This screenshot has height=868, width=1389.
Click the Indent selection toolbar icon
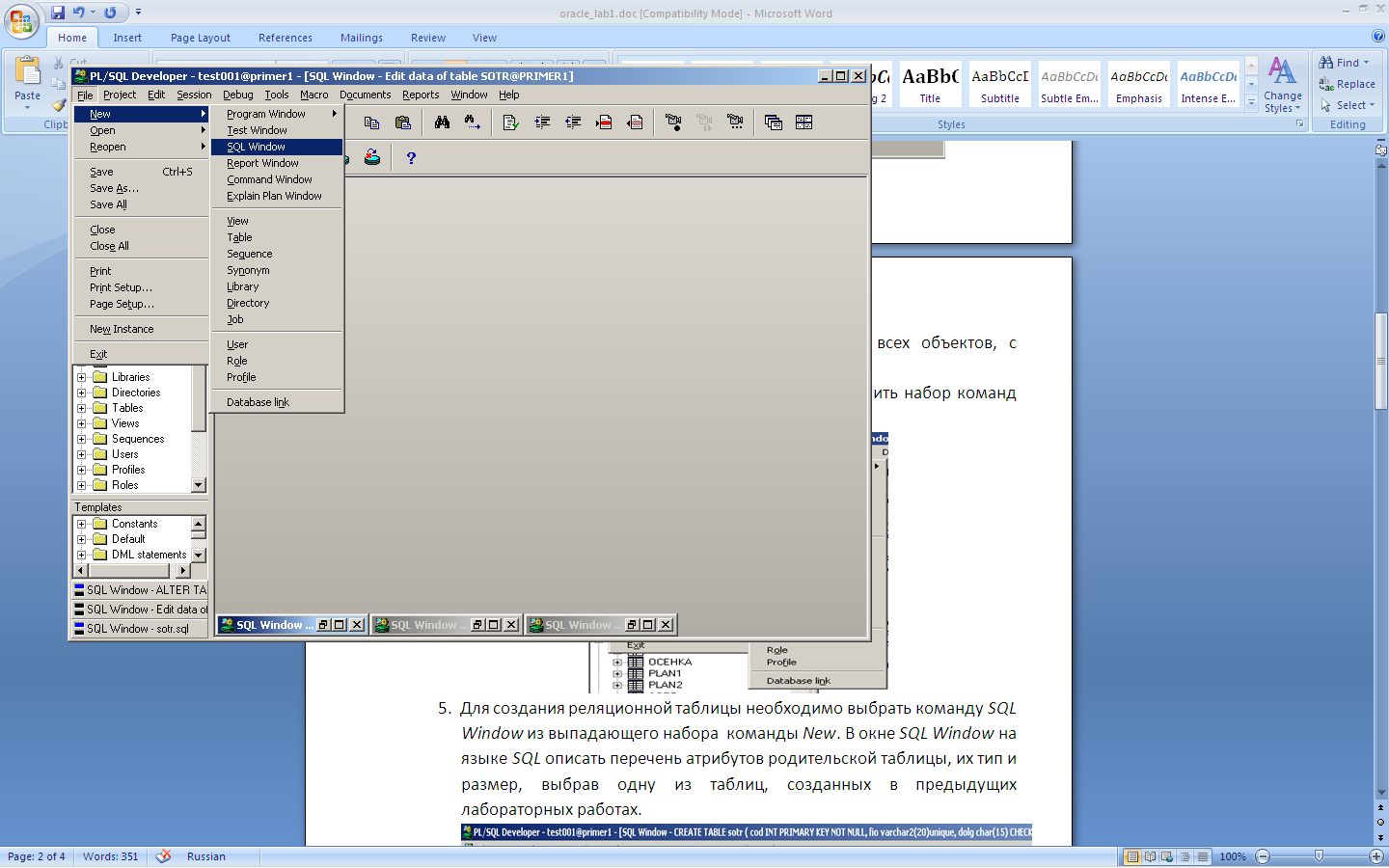pos(542,122)
